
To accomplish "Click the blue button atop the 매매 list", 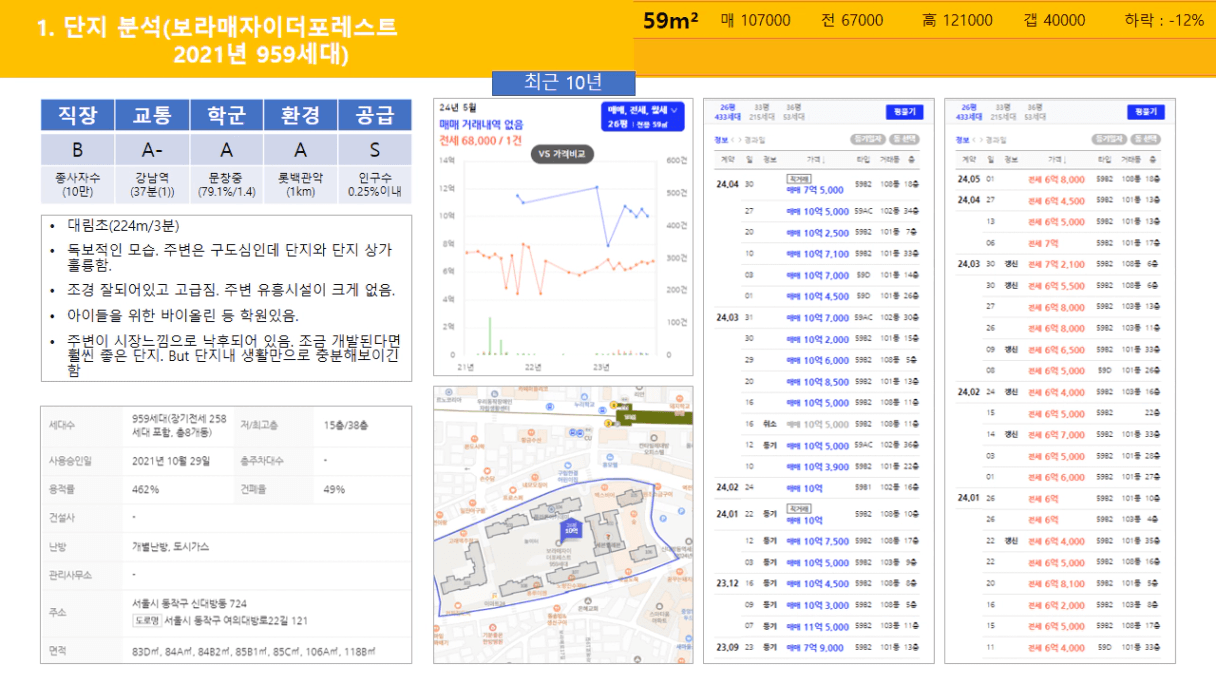I will pyautogui.click(x=905, y=112).
